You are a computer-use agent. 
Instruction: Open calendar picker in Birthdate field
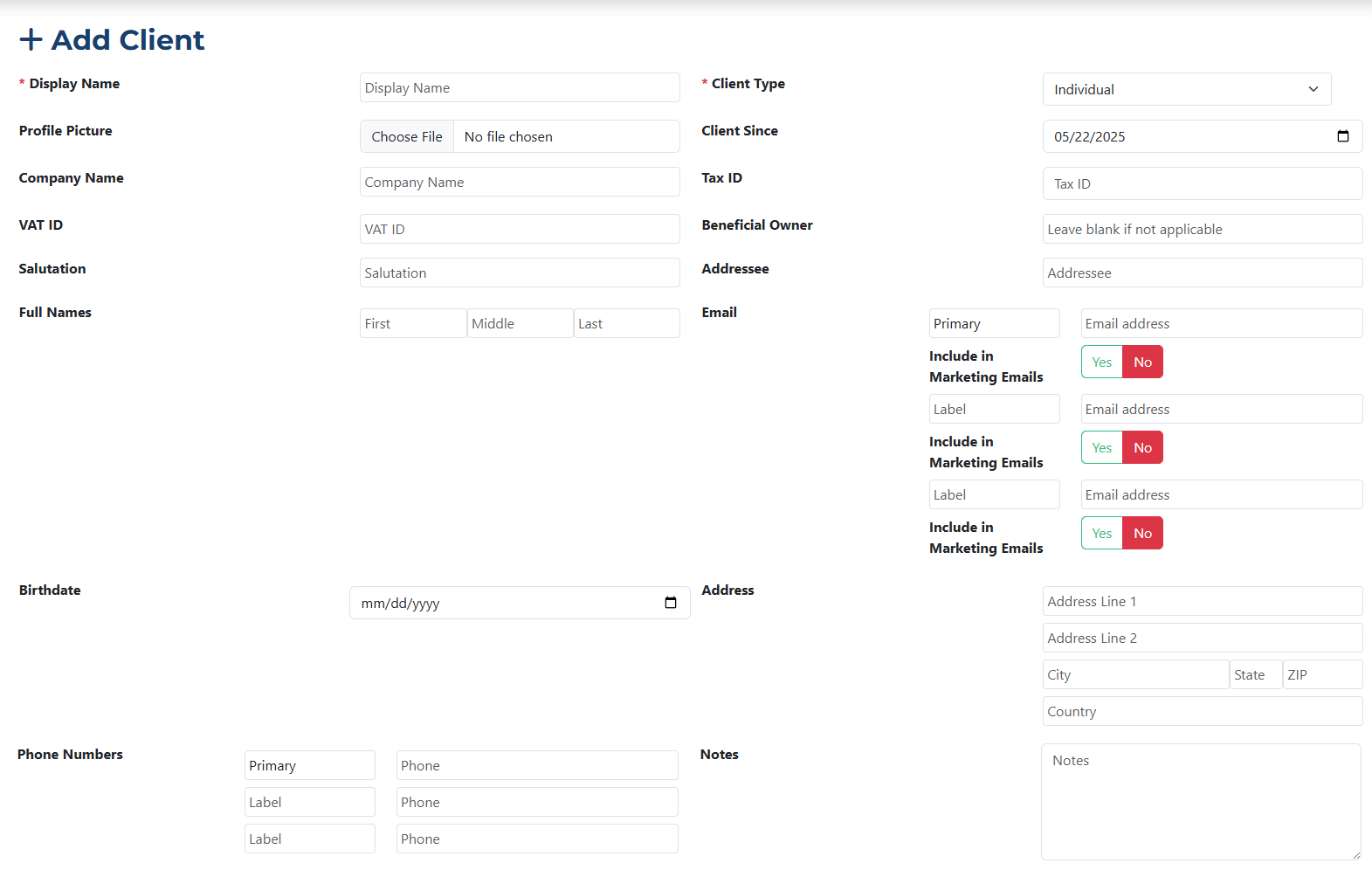tap(670, 603)
